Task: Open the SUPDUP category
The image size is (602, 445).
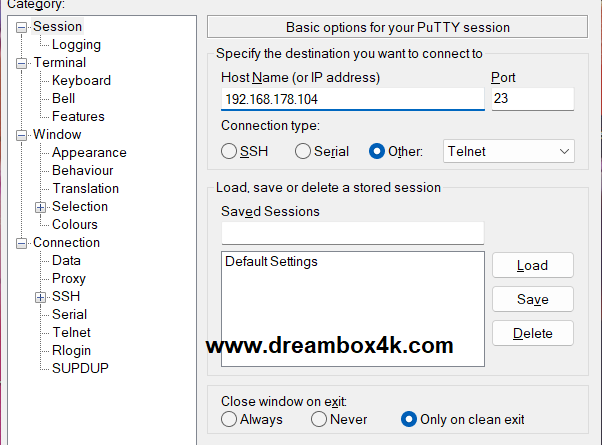Action: (80, 369)
